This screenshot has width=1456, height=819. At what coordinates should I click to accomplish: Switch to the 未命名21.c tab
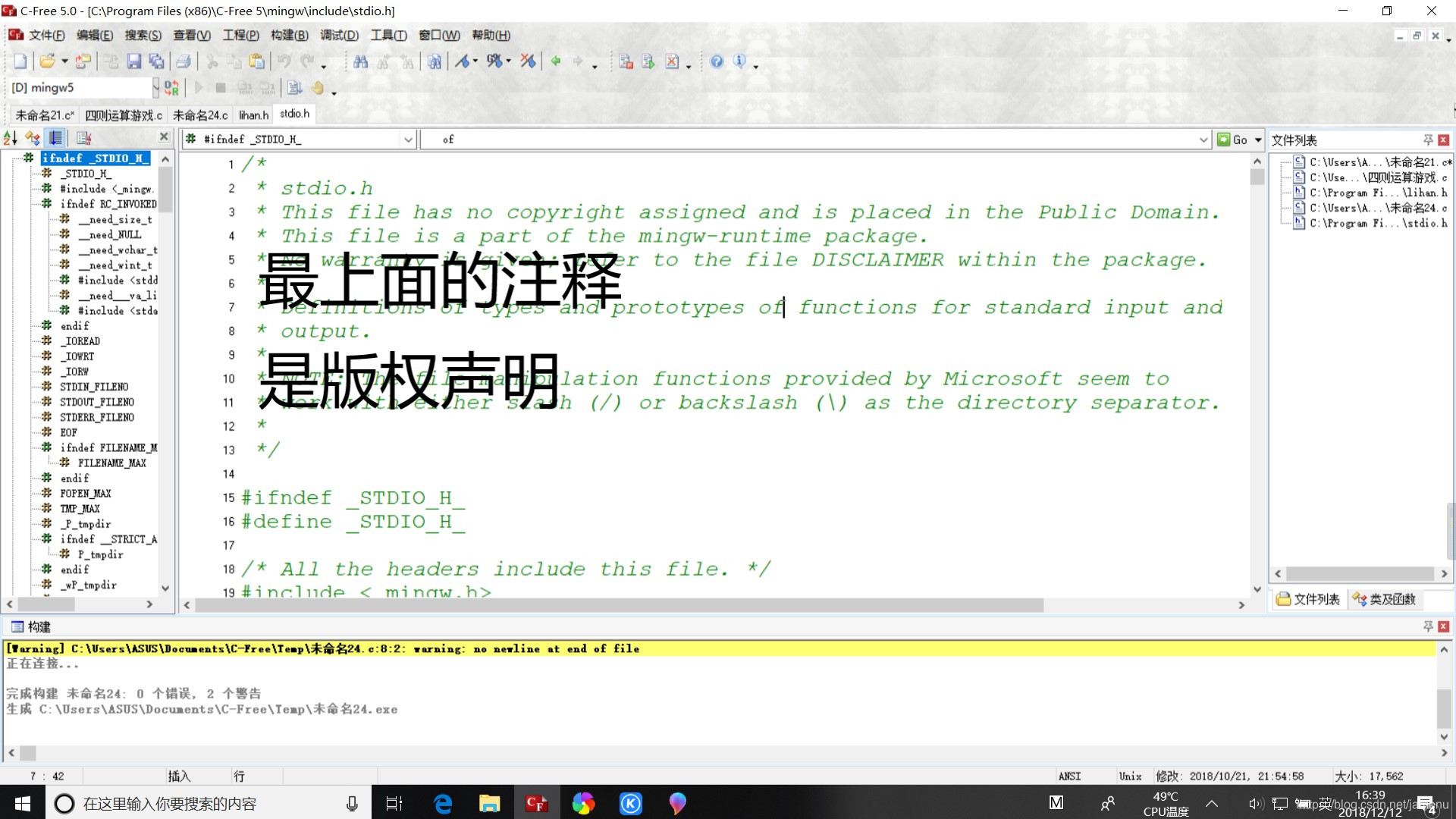[45, 115]
